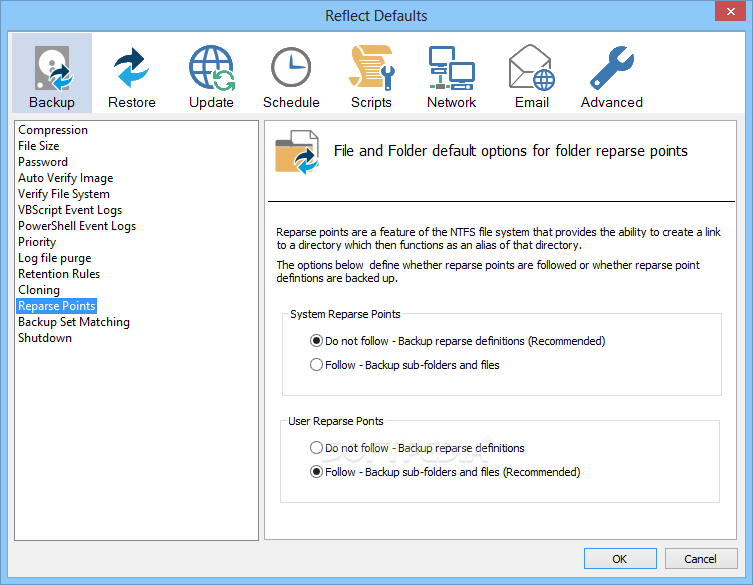This screenshot has width=753, height=585.
Task: Dismiss dialog with the Cancel button
Action: point(701,559)
